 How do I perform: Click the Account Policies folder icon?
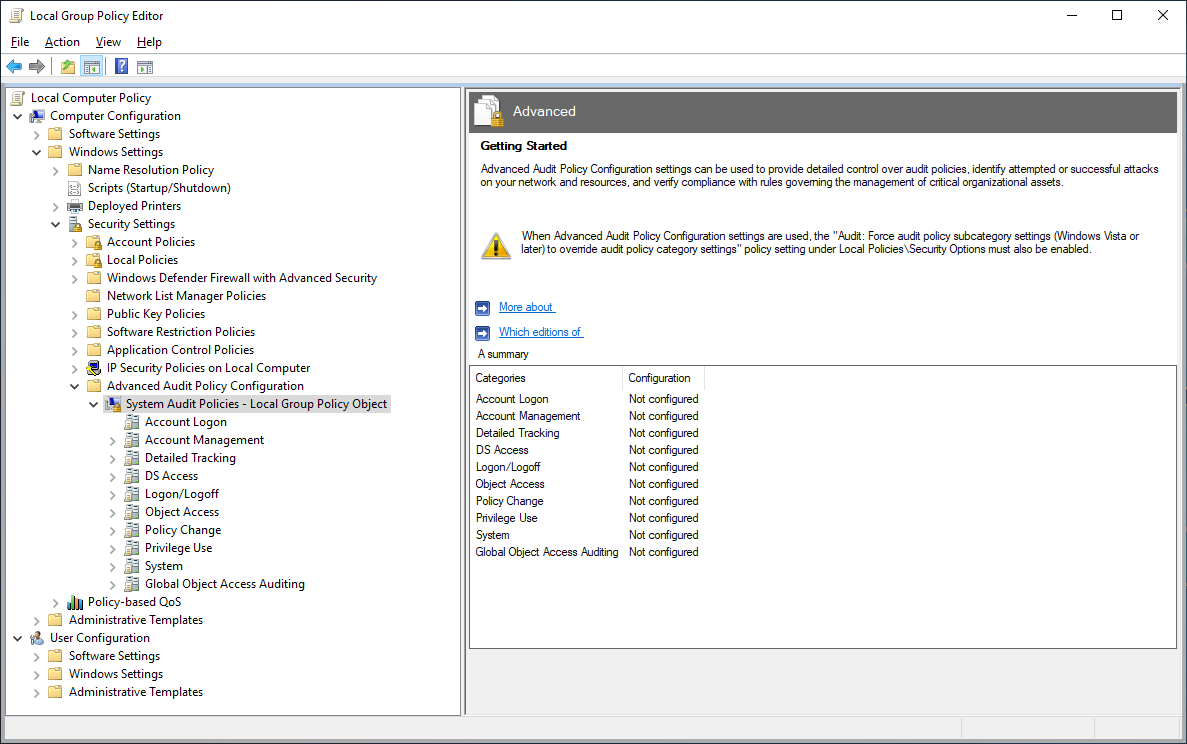94,242
